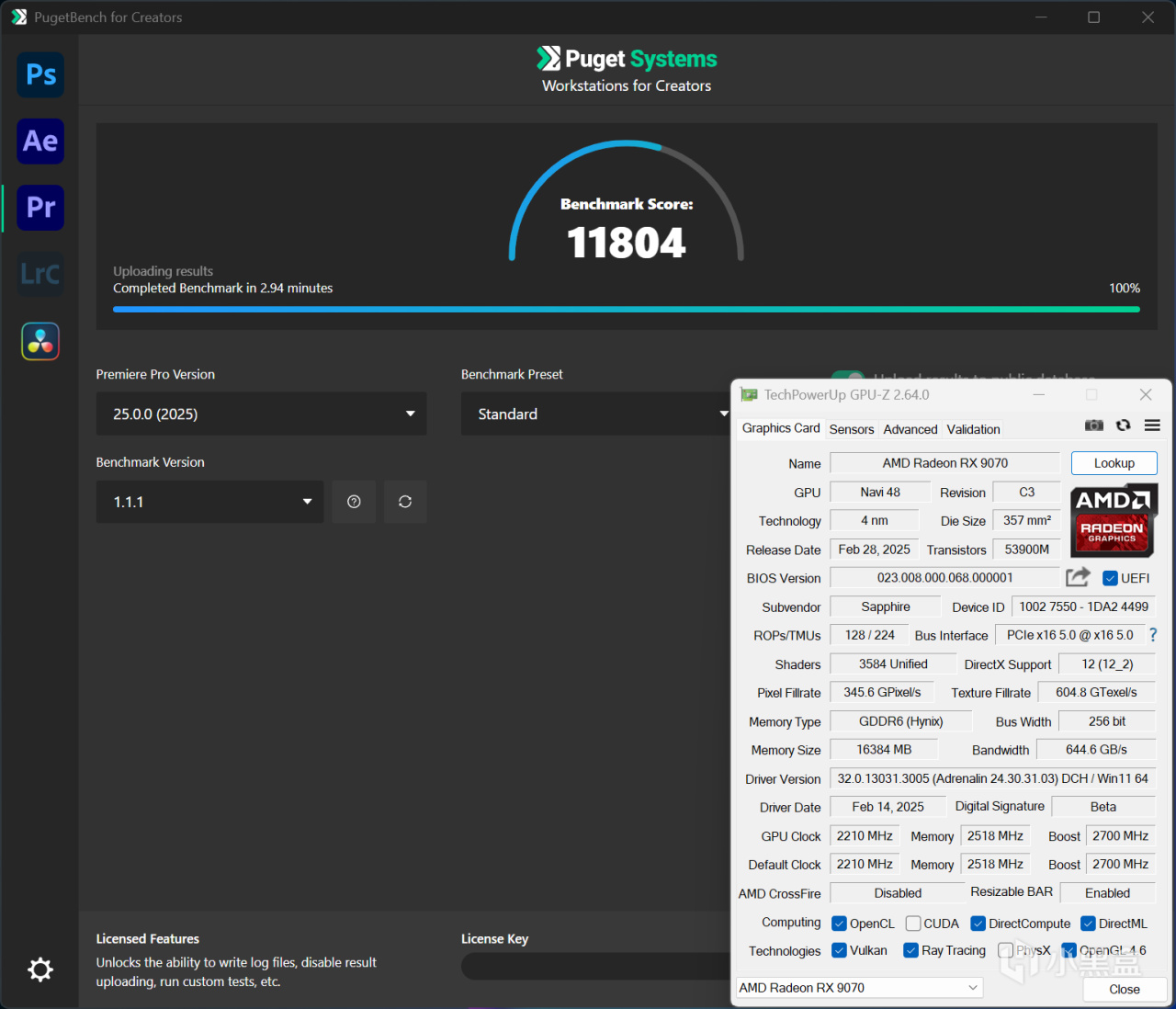Open the Premiere Pro benchmark icon
The height and width of the screenshot is (1009, 1176).
coord(40,208)
